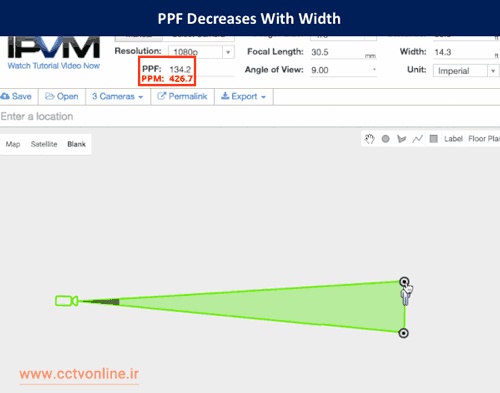Switch to Map view
Image resolution: width=500 pixels, height=393 pixels.
(13, 144)
